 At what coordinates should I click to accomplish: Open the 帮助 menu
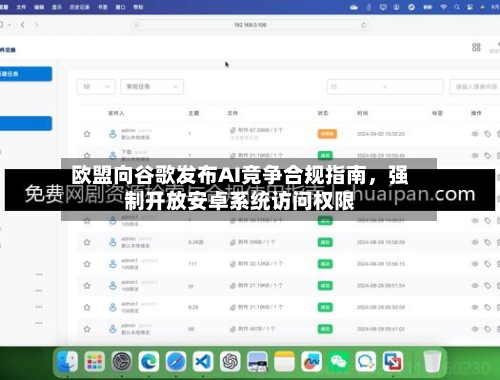[x=138, y=7]
